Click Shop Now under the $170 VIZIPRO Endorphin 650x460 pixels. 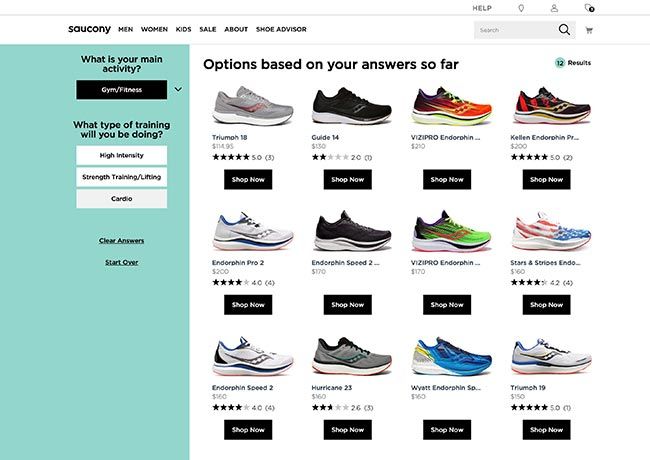(447, 305)
